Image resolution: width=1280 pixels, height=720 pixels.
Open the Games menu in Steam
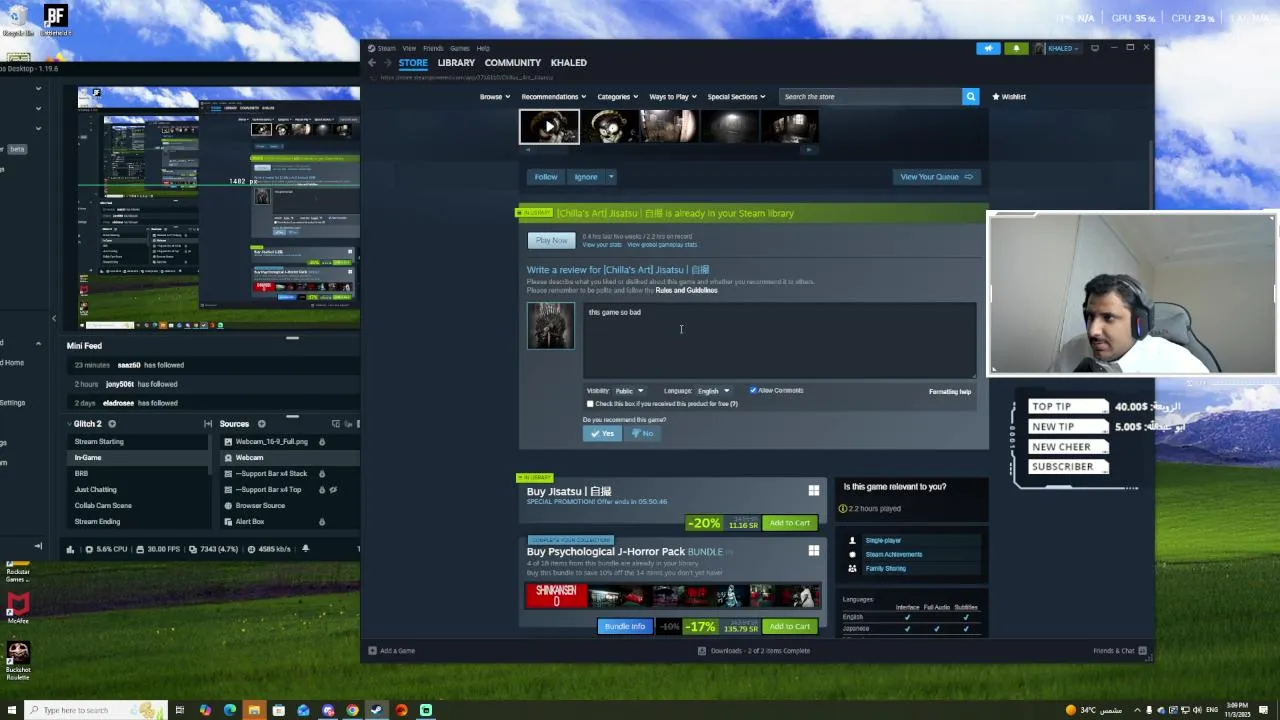459,48
